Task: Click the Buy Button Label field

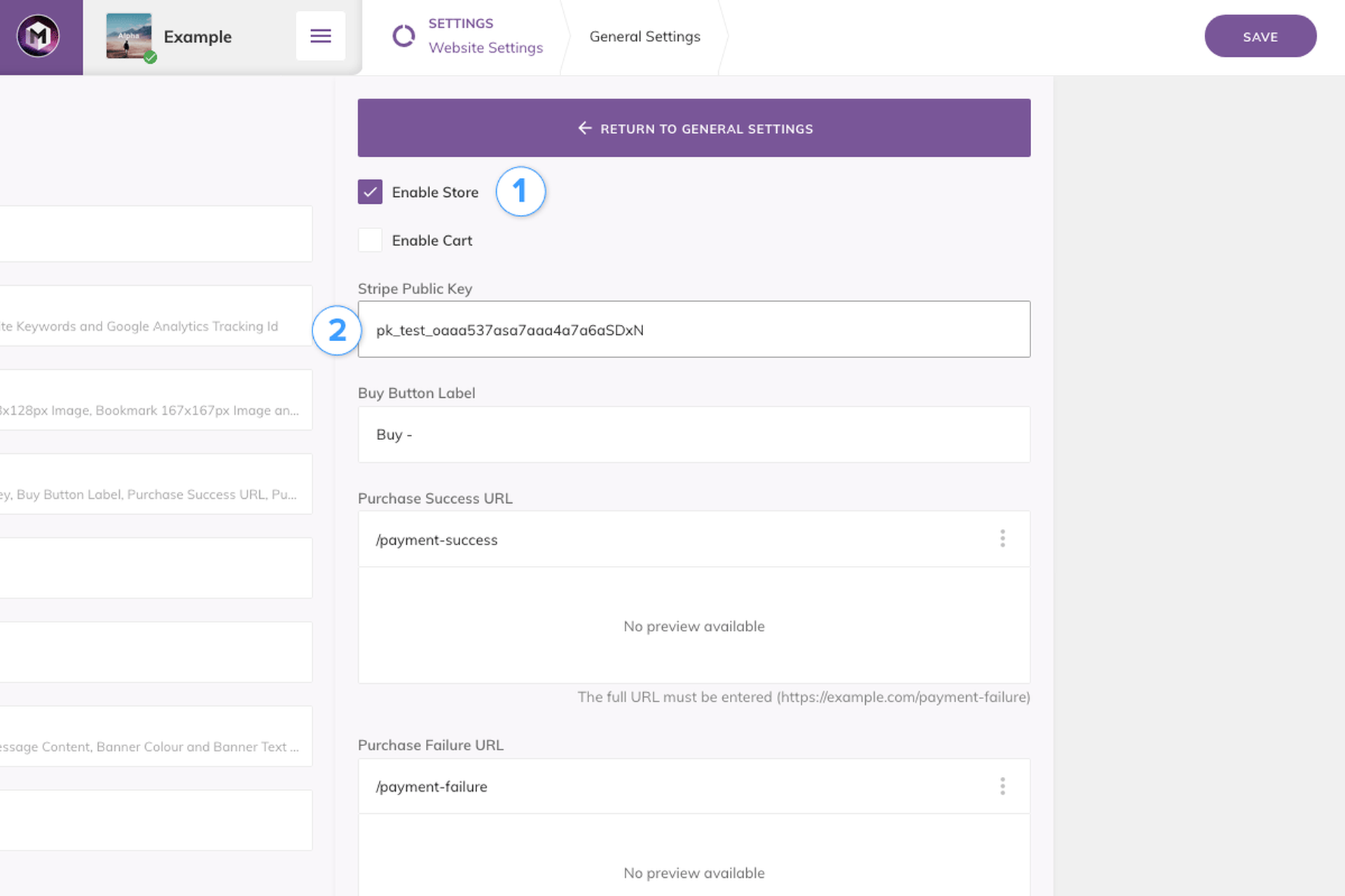Action: [694, 434]
